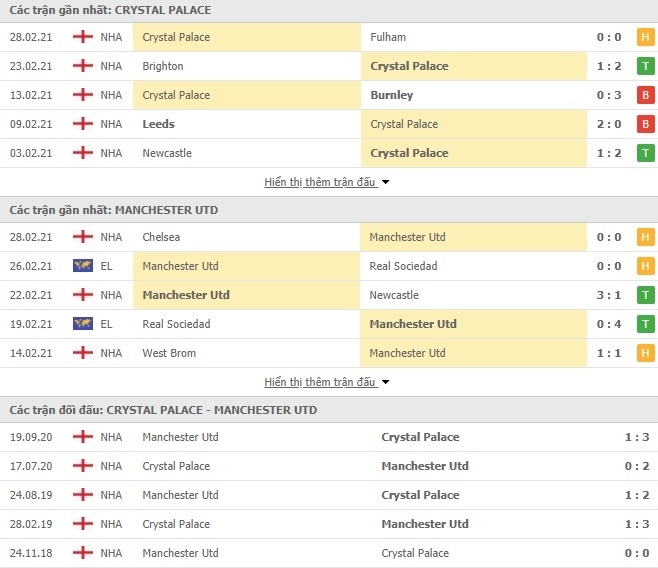Click the orange H badge for West Brom match

(x=645, y=353)
